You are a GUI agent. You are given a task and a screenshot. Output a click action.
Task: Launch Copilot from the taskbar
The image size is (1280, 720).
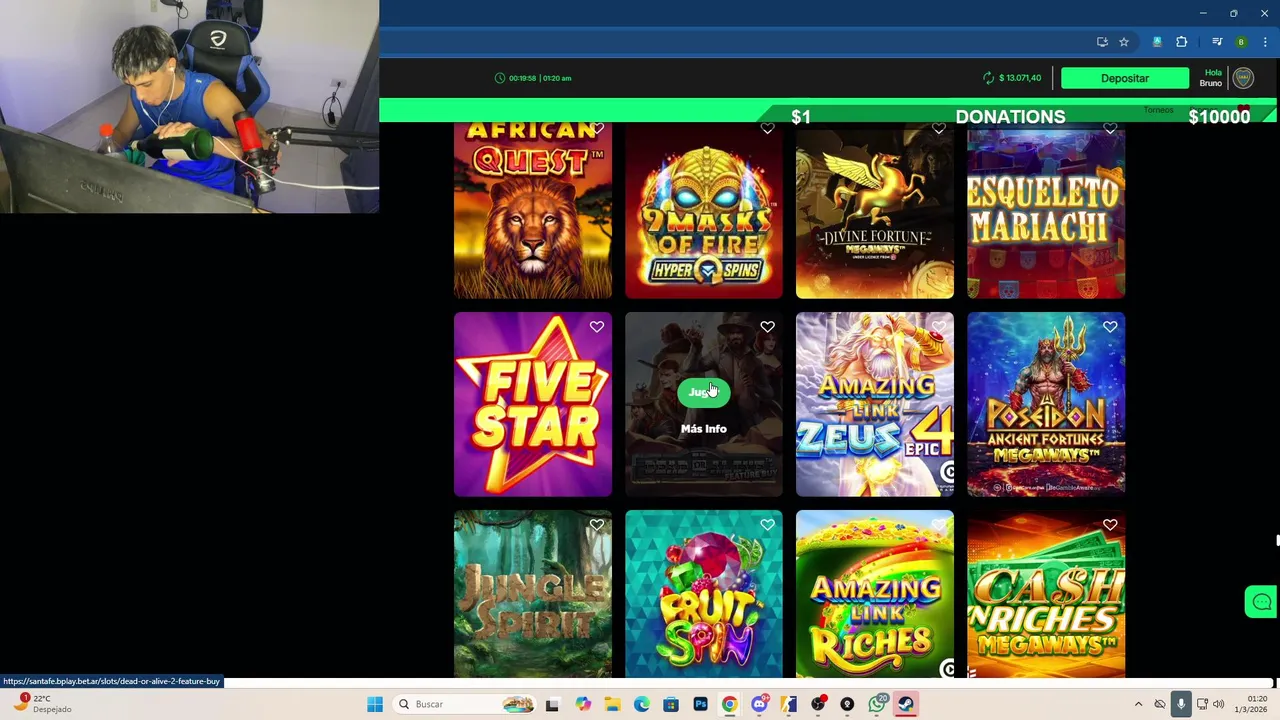point(583,704)
